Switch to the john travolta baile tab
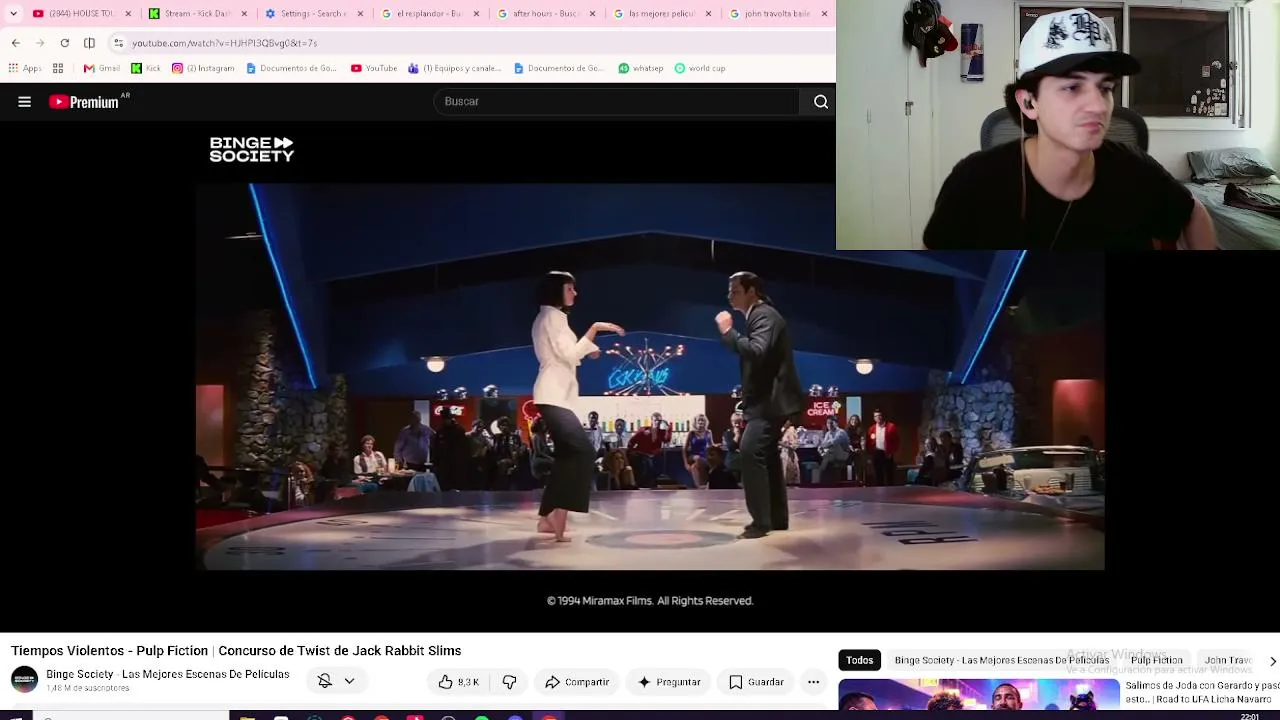The width and height of the screenshot is (1280, 720). pyautogui.click(x=777, y=14)
